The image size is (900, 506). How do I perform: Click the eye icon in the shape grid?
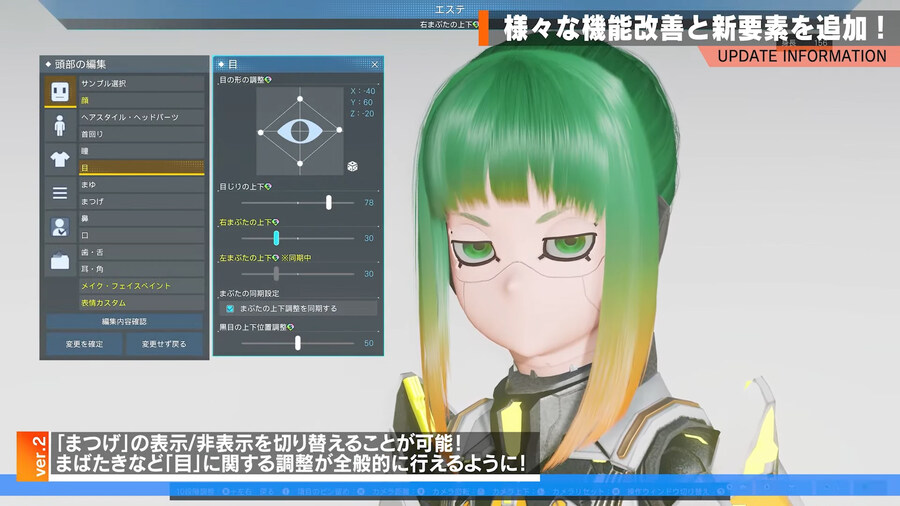[298, 130]
